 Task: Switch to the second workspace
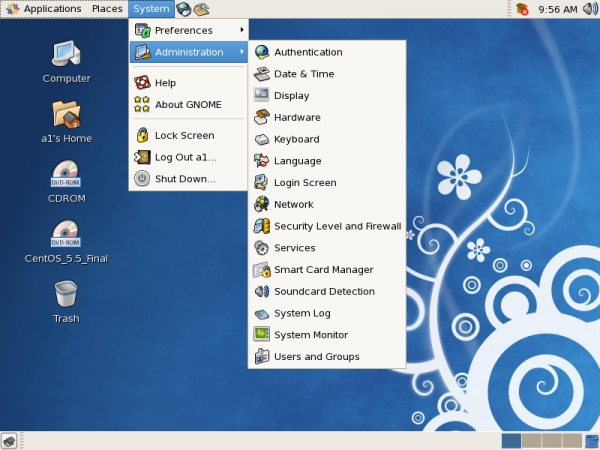(x=531, y=441)
